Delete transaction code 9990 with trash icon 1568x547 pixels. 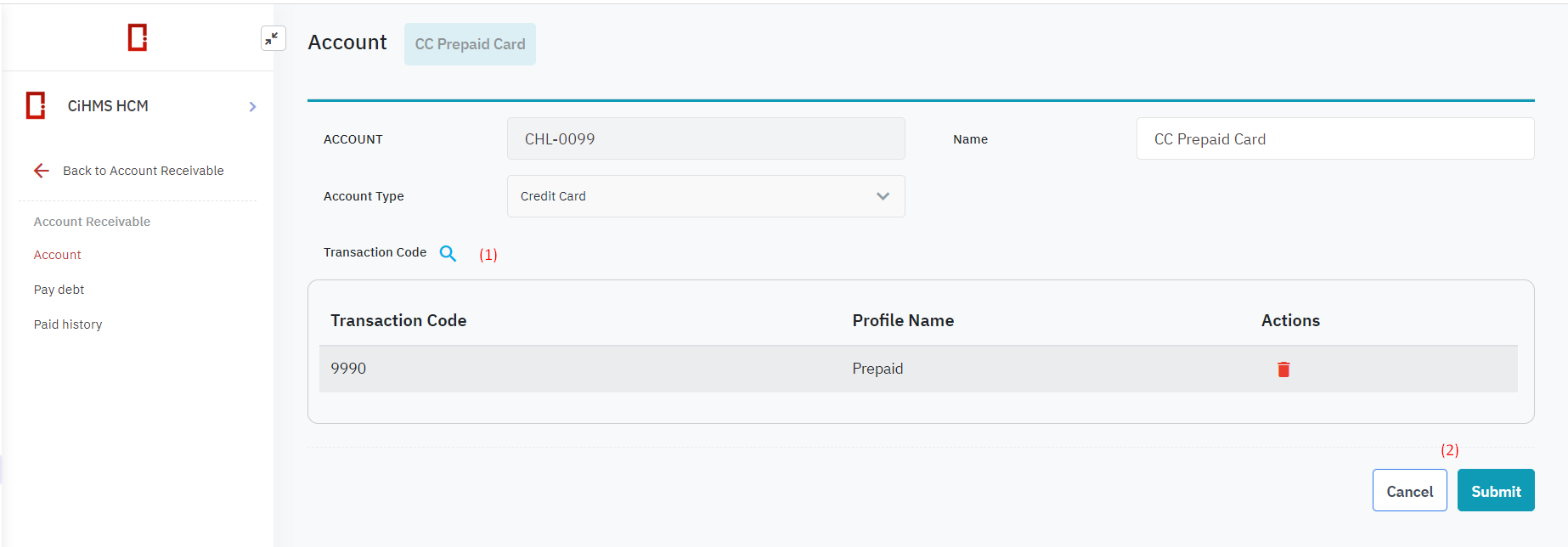1283,369
